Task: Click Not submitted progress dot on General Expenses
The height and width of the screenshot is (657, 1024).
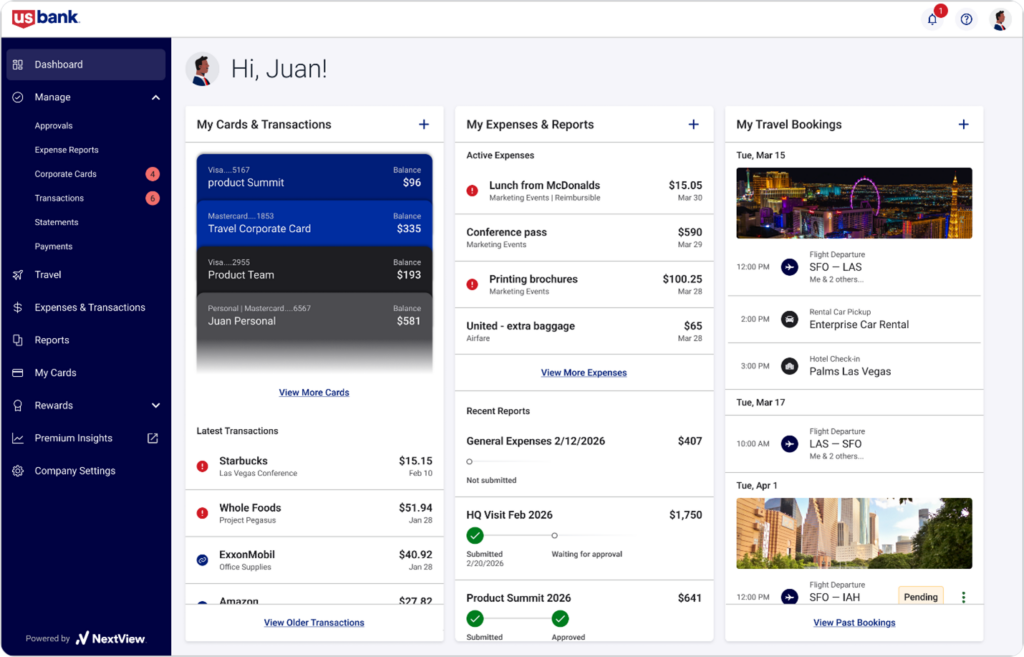Action: coord(470,462)
